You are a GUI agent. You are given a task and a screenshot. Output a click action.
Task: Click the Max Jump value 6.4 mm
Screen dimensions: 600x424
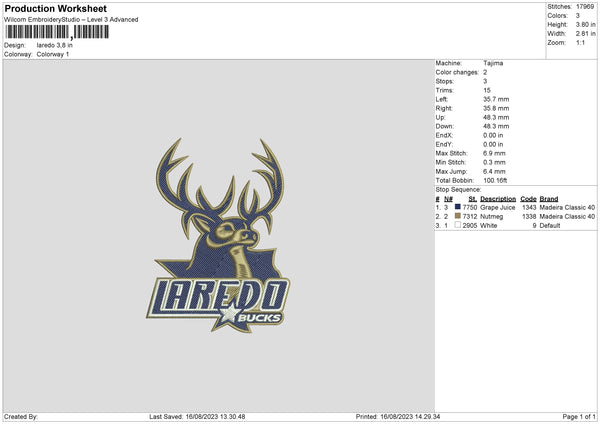click(x=494, y=171)
